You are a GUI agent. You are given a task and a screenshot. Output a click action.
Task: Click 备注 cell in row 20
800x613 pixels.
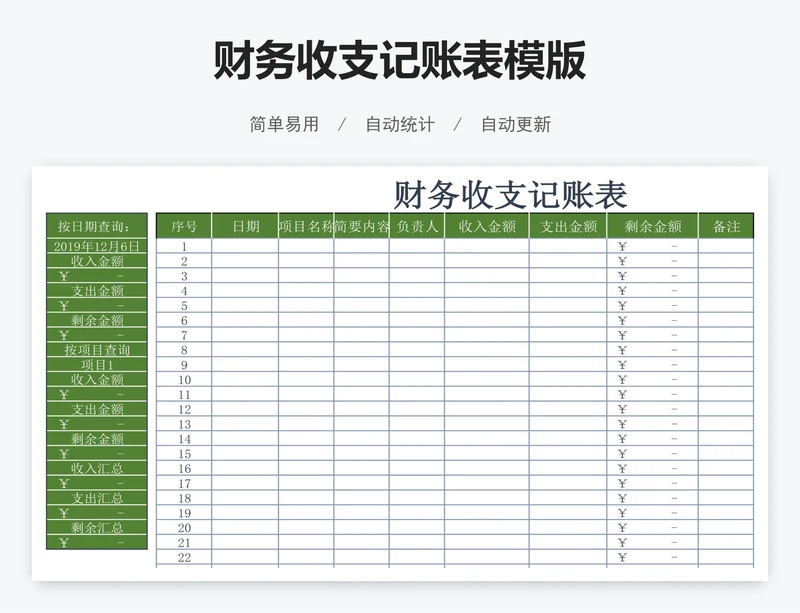coord(726,527)
